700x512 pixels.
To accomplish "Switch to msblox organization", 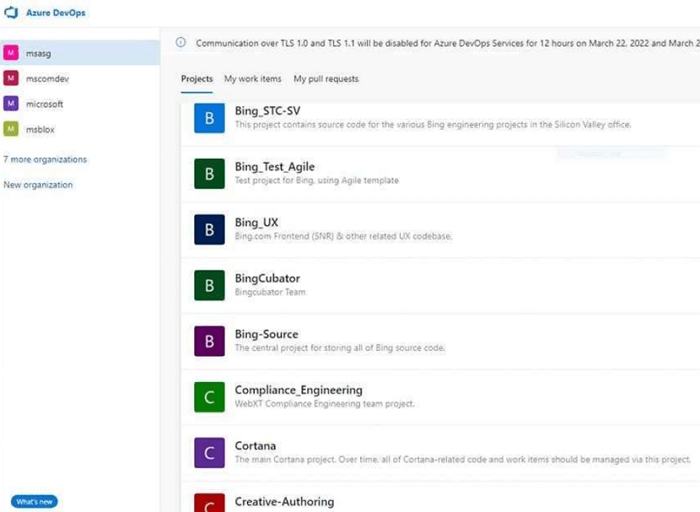I will (x=80, y=129).
